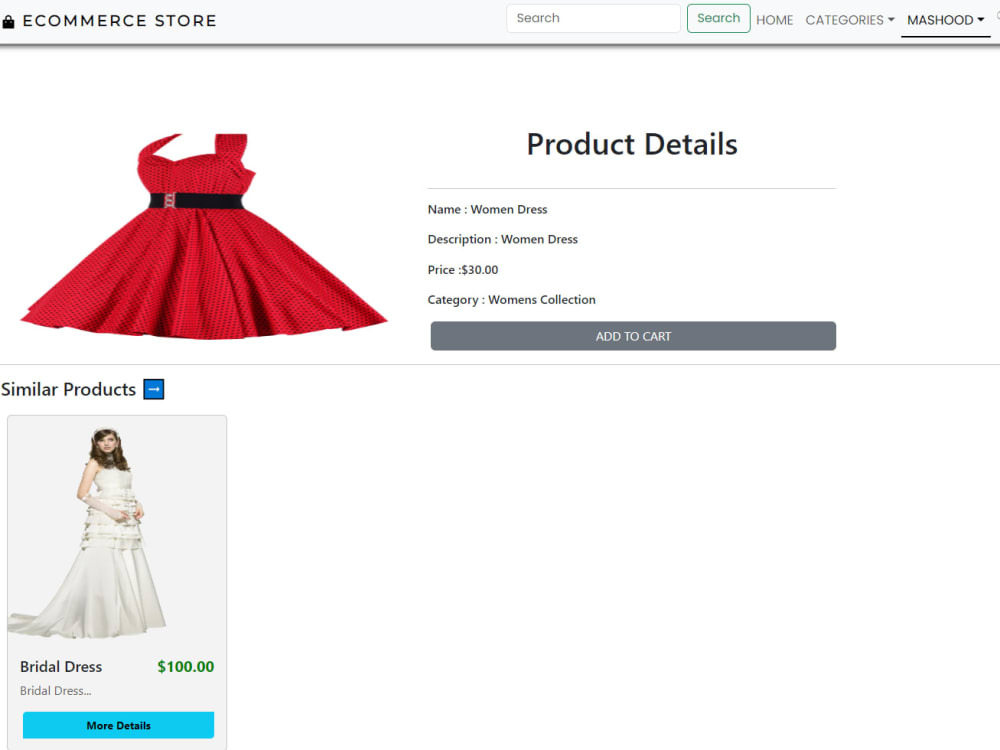Click the $100.00 price on the card
The image size is (1000, 750).
click(186, 666)
